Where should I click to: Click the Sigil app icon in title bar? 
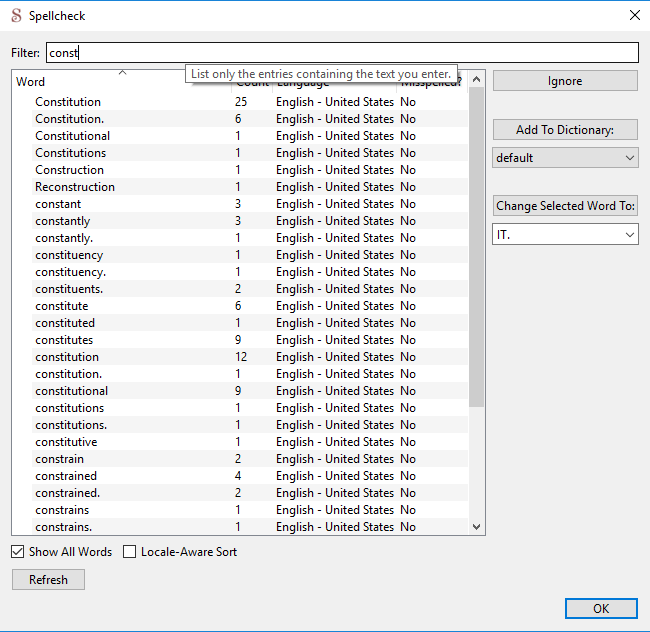(15, 15)
